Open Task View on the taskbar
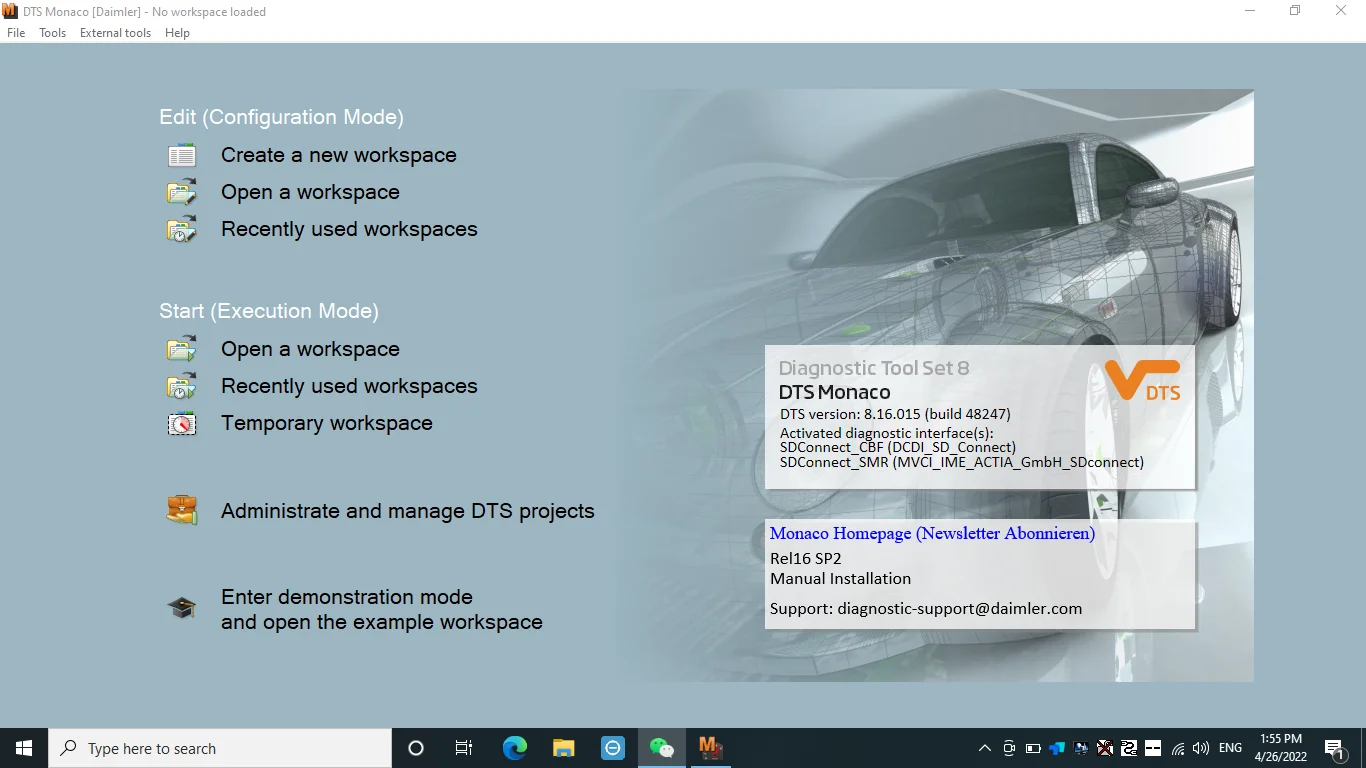 (464, 748)
